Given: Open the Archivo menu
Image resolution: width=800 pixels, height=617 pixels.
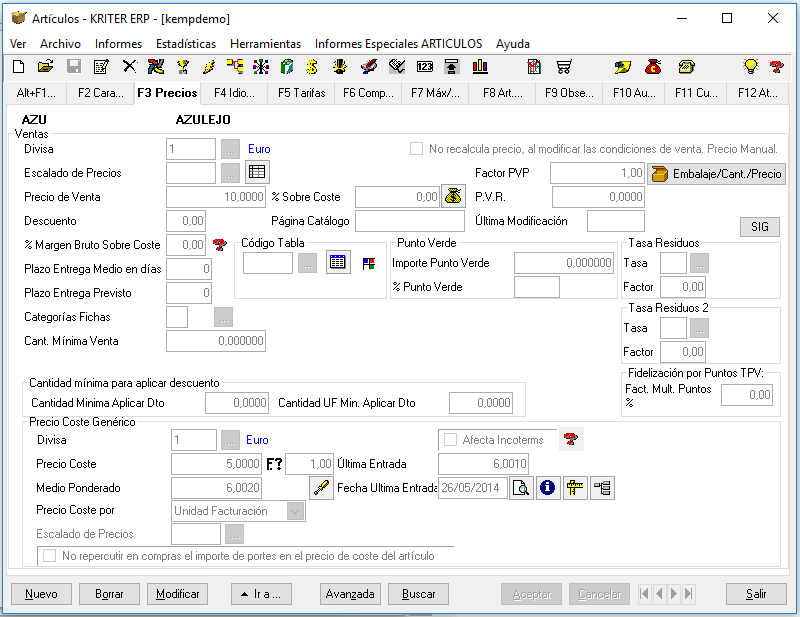Looking at the screenshot, I should point(60,44).
